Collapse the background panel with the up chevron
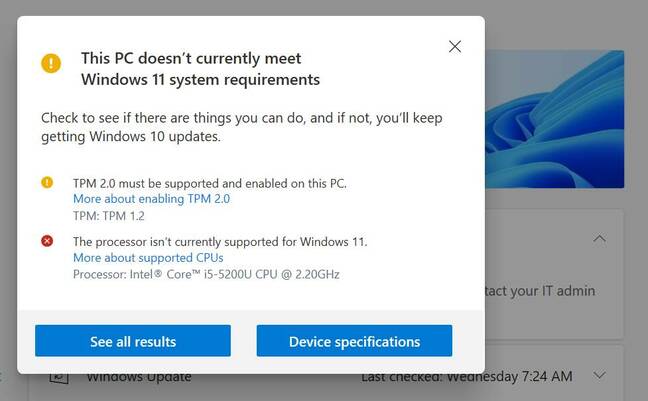 pos(599,239)
